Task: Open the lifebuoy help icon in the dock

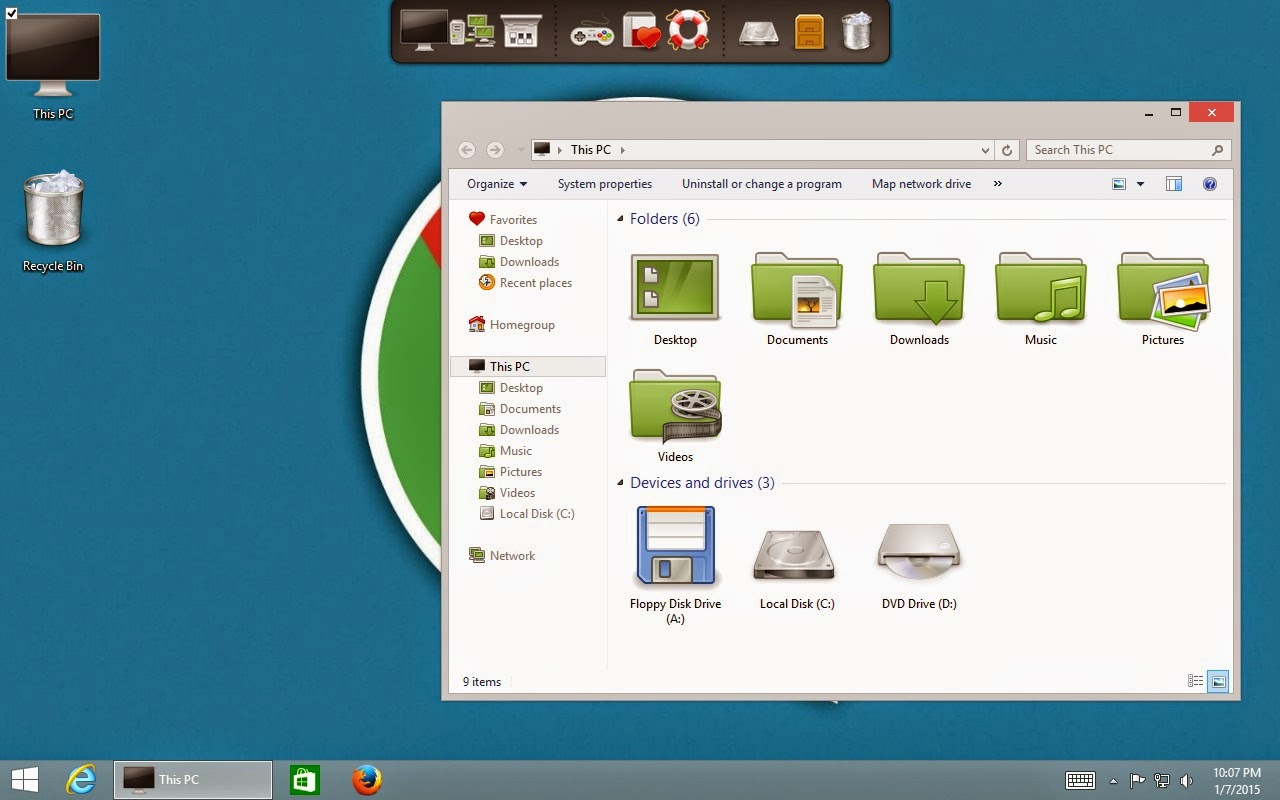Action: [x=688, y=30]
